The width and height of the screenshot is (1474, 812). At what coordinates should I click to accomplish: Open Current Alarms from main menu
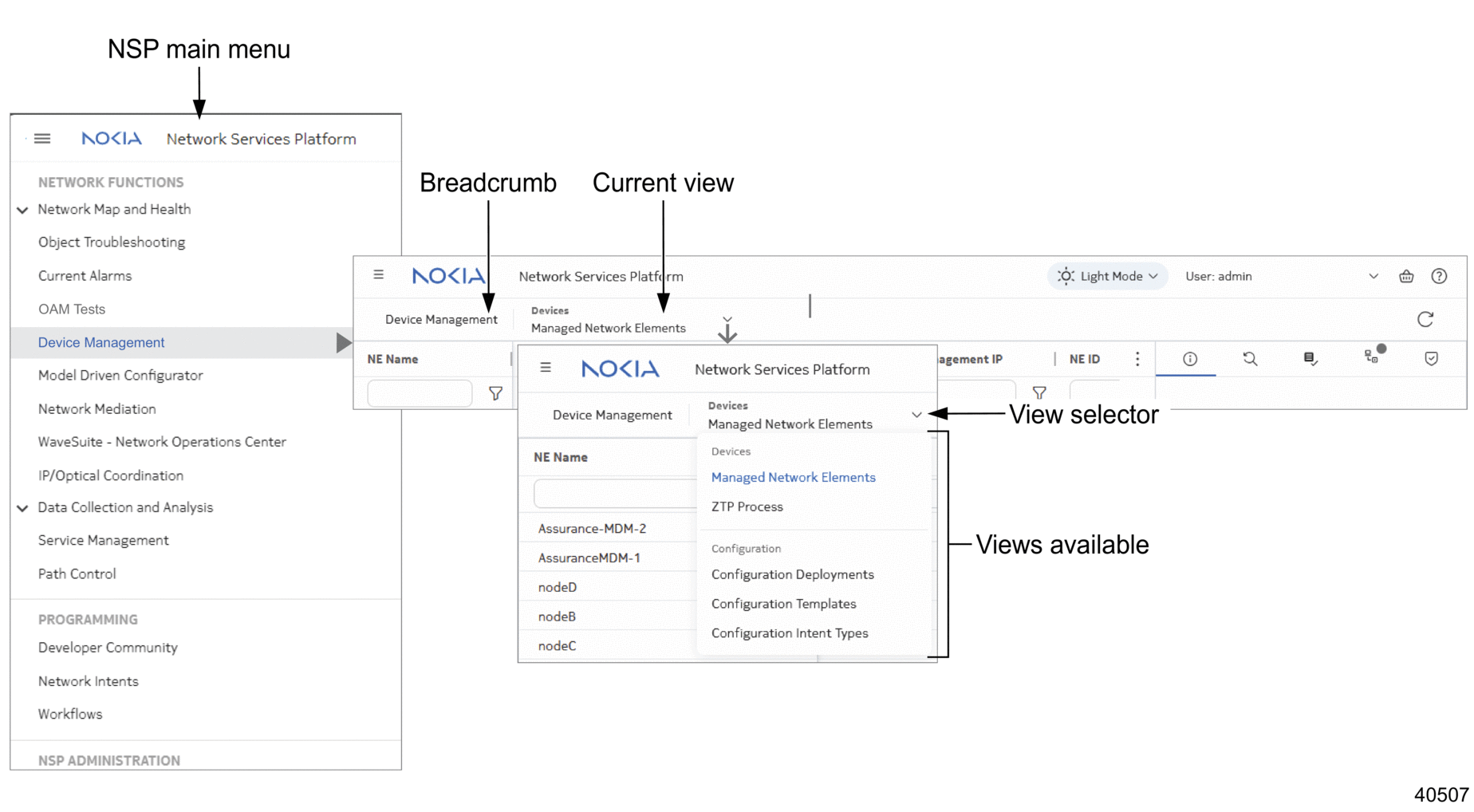[85, 276]
